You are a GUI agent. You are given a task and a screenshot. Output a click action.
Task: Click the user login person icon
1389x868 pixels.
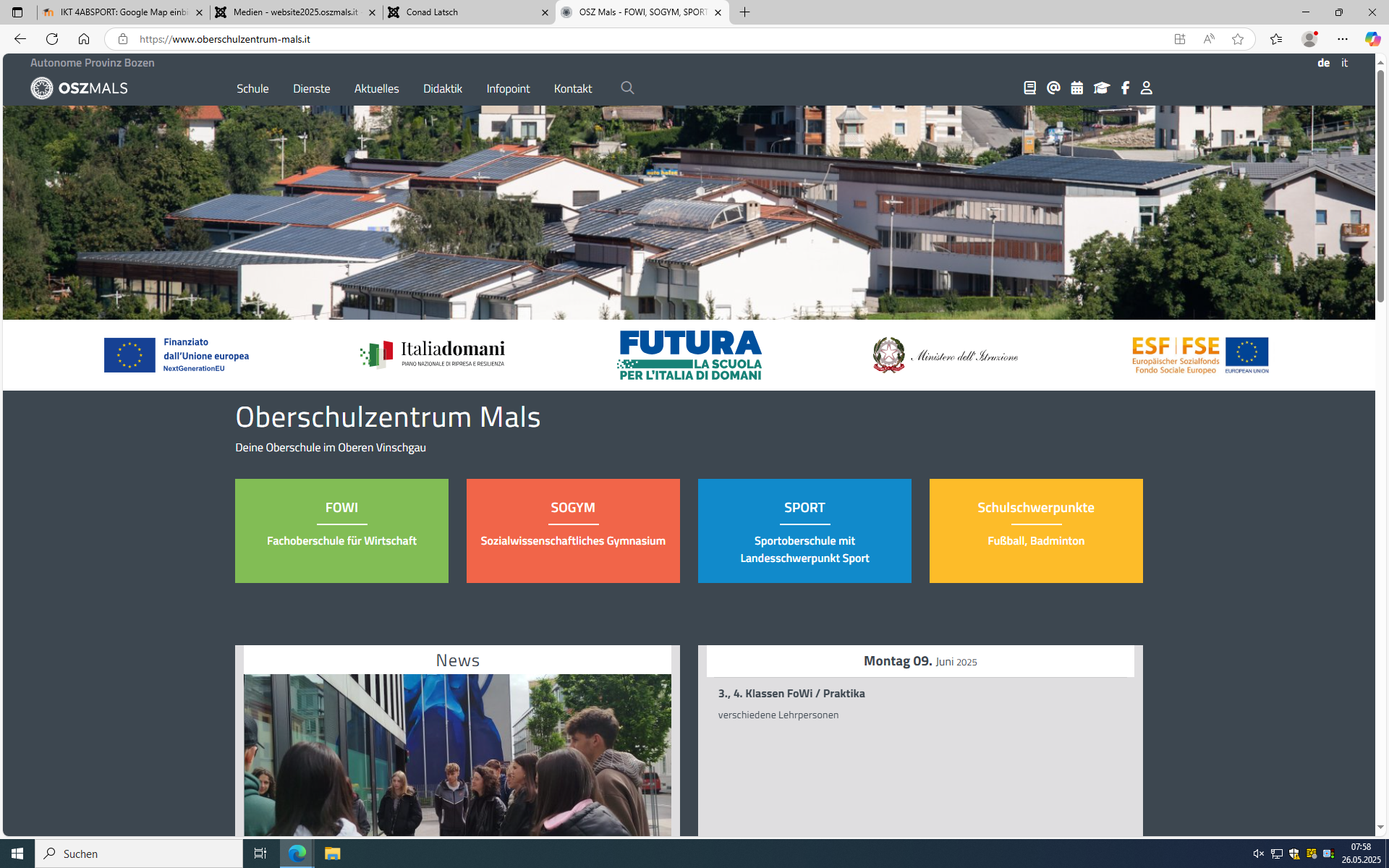(1146, 88)
